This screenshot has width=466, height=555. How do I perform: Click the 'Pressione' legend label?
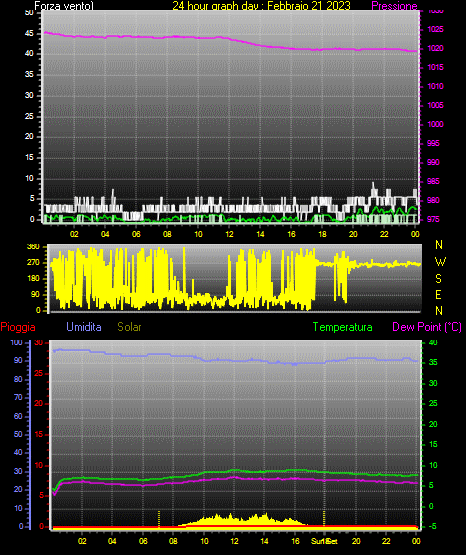[394, 6]
